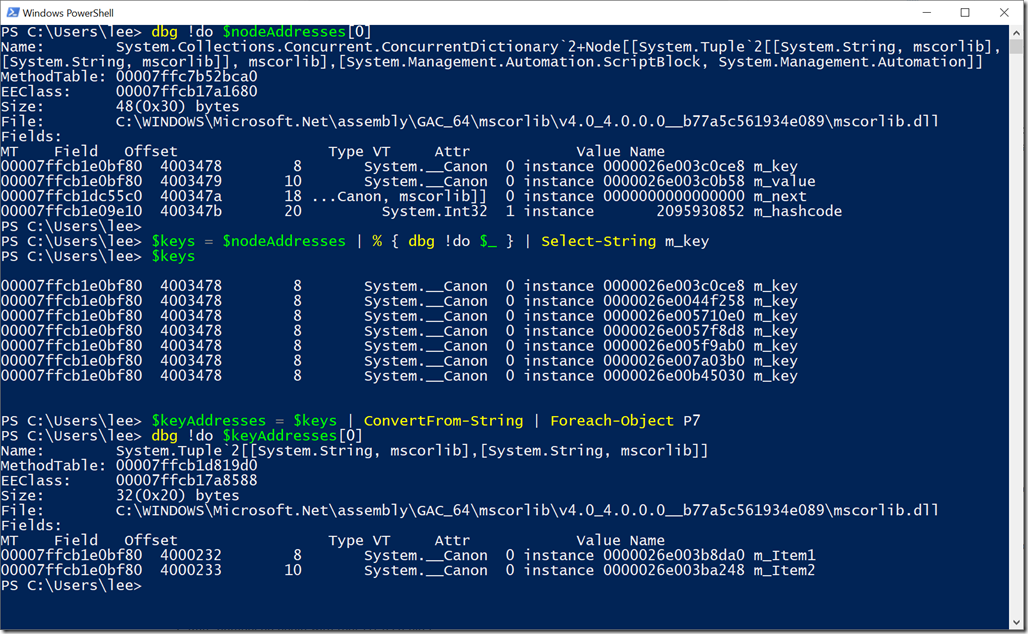This screenshot has width=1028, height=634.
Task: Click the EEClass value 00007ffcb17a8588
Action: click(187, 481)
